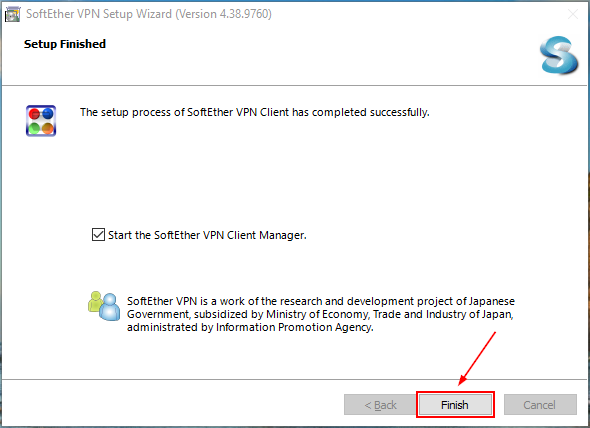The image size is (590, 428).
Task: Click the red arrow pointing at Finish
Action: 477,358
